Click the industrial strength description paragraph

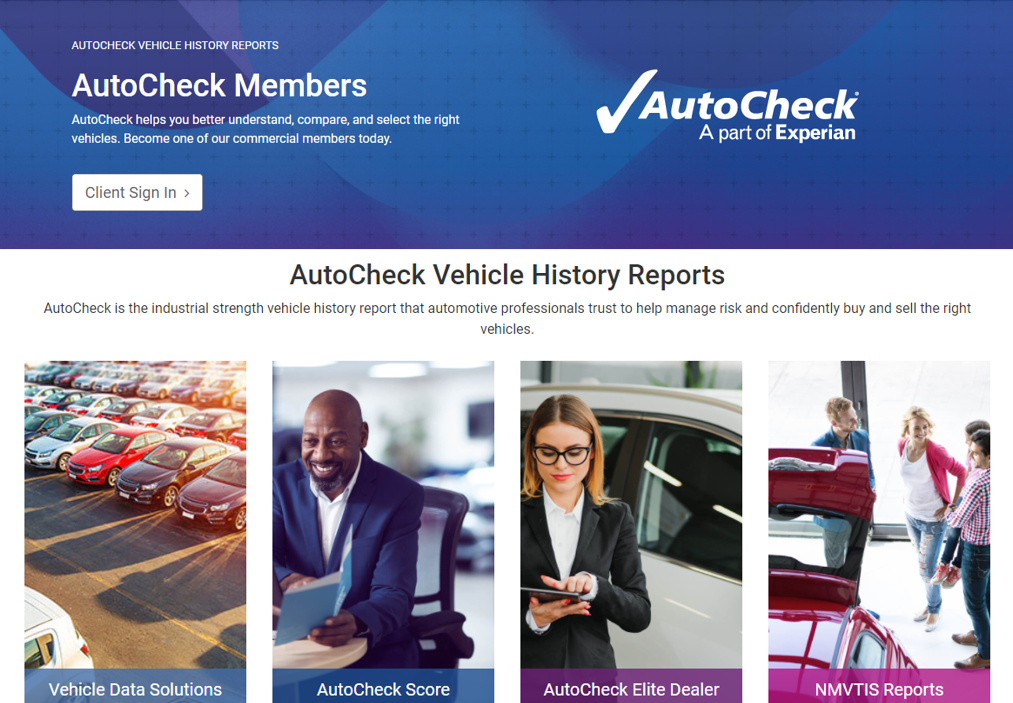[x=507, y=319]
